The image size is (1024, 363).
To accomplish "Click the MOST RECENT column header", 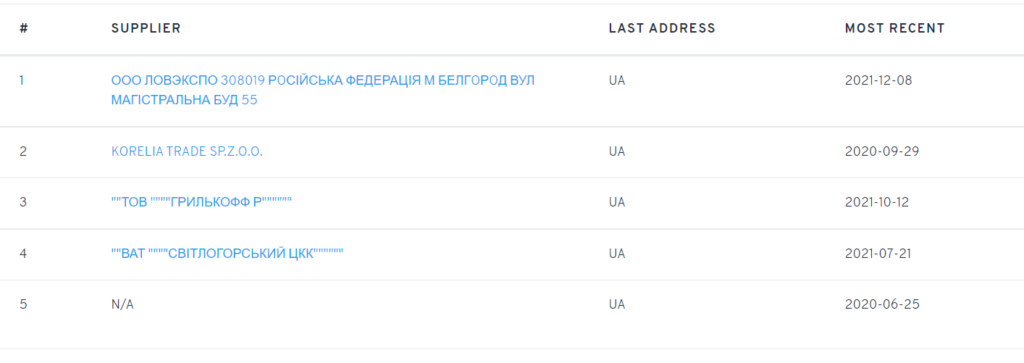I will tap(895, 29).
